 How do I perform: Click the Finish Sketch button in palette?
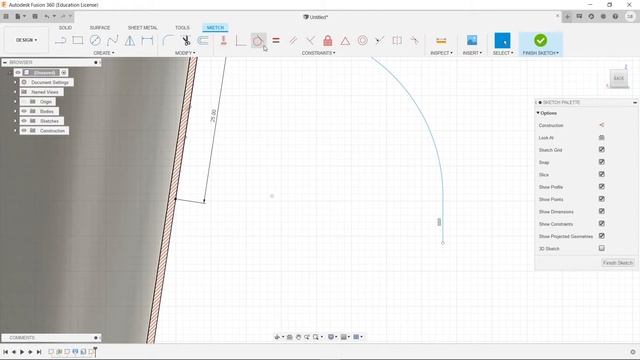coord(618,262)
